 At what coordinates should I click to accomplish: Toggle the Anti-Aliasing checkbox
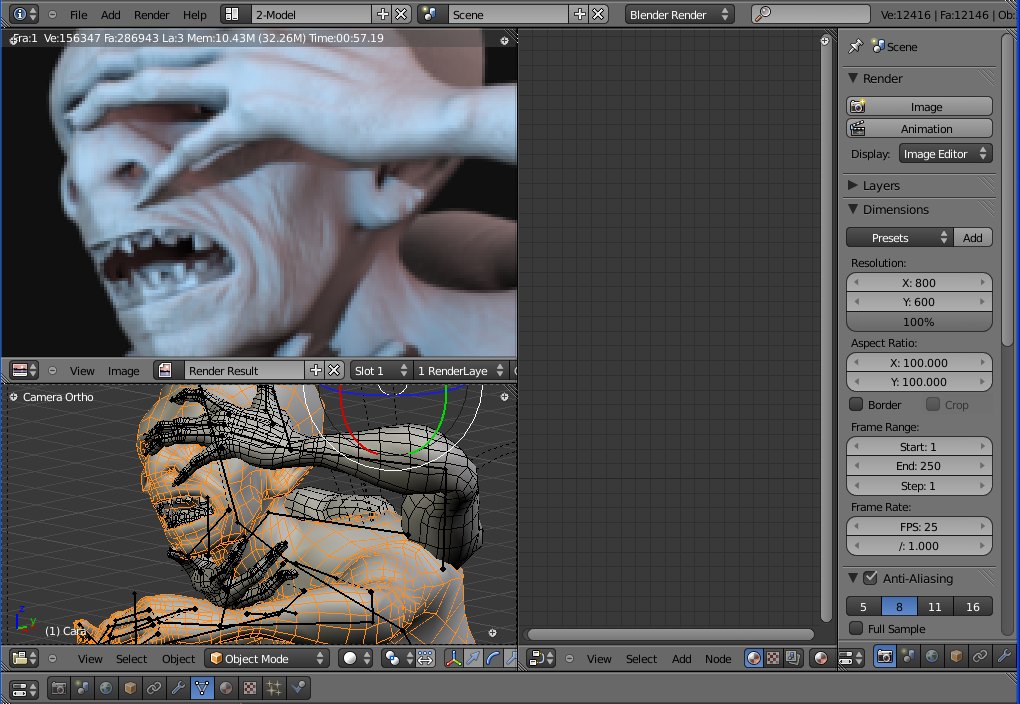(870, 578)
